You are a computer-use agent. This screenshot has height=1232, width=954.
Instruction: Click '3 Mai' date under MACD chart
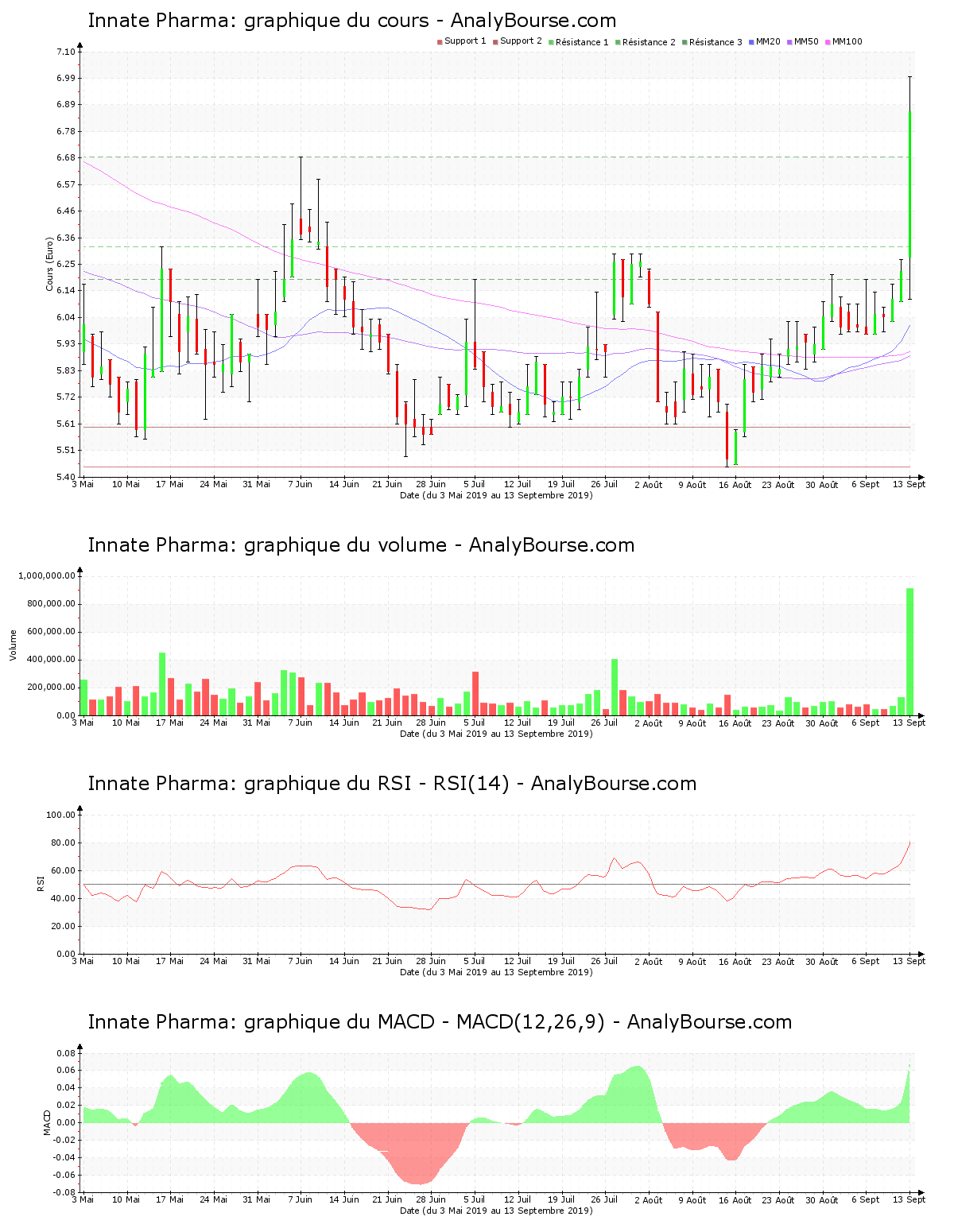(x=83, y=1199)
